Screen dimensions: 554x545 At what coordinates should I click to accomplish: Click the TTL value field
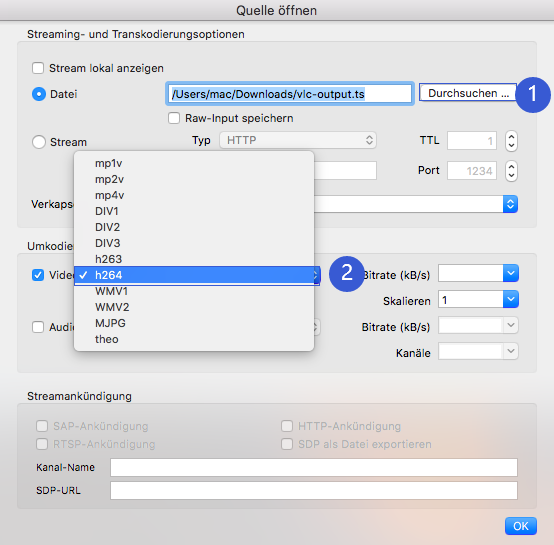(x=472, y=141)
